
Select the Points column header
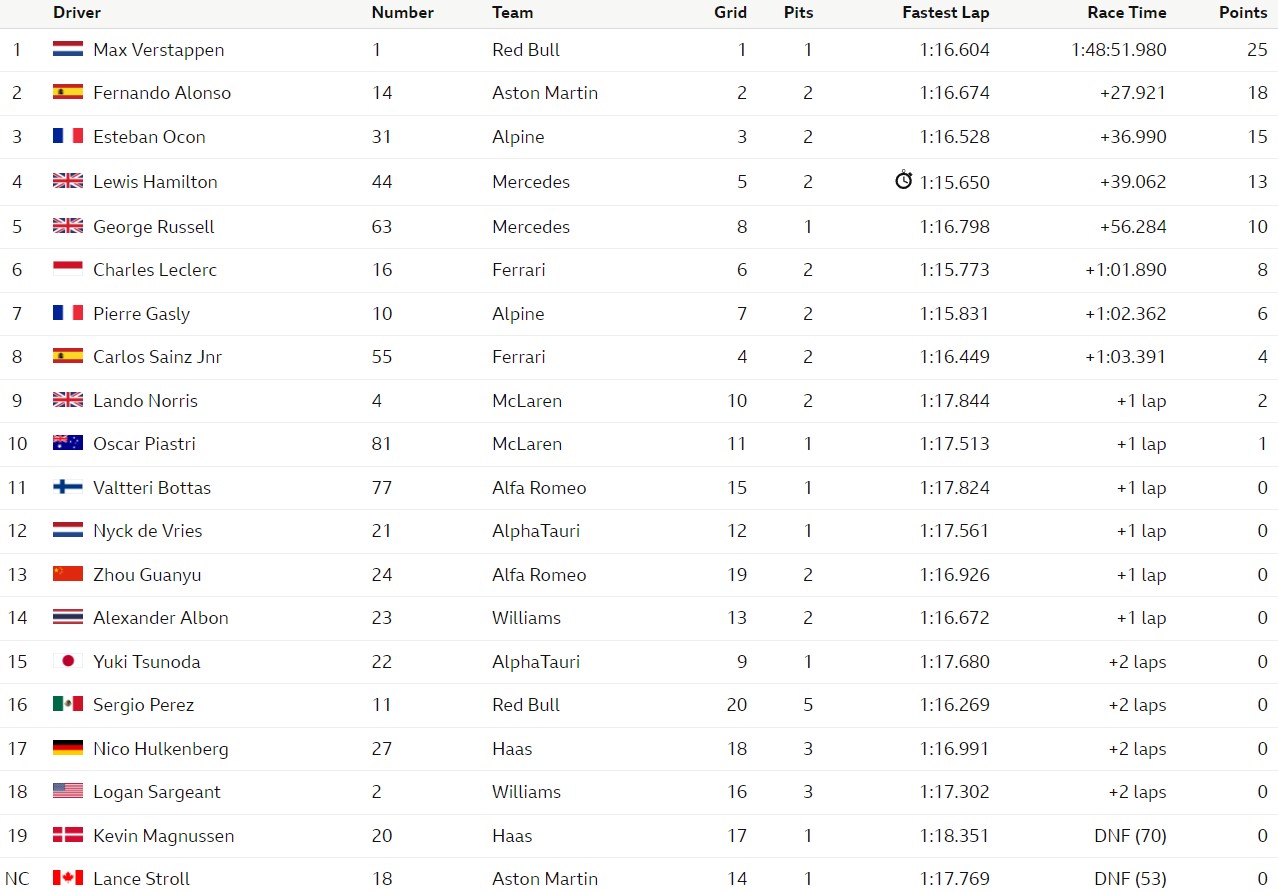coord(1243,13)
